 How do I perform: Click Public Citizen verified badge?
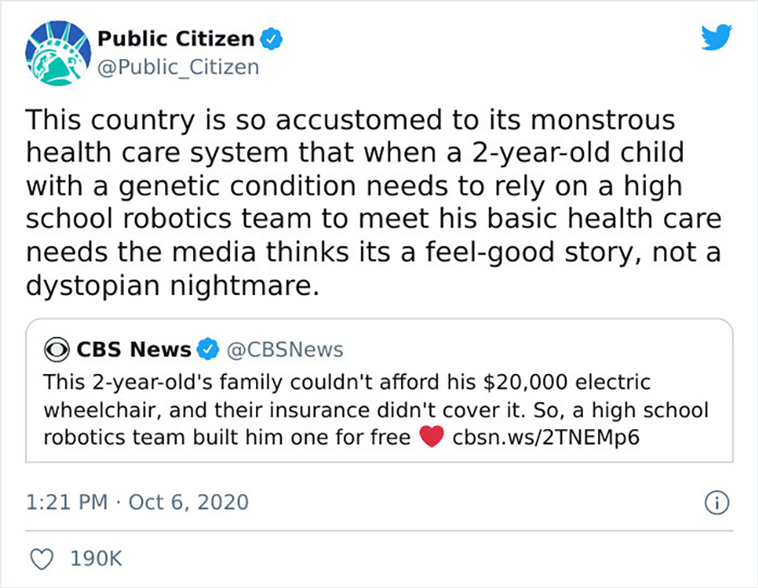[272, 39]
